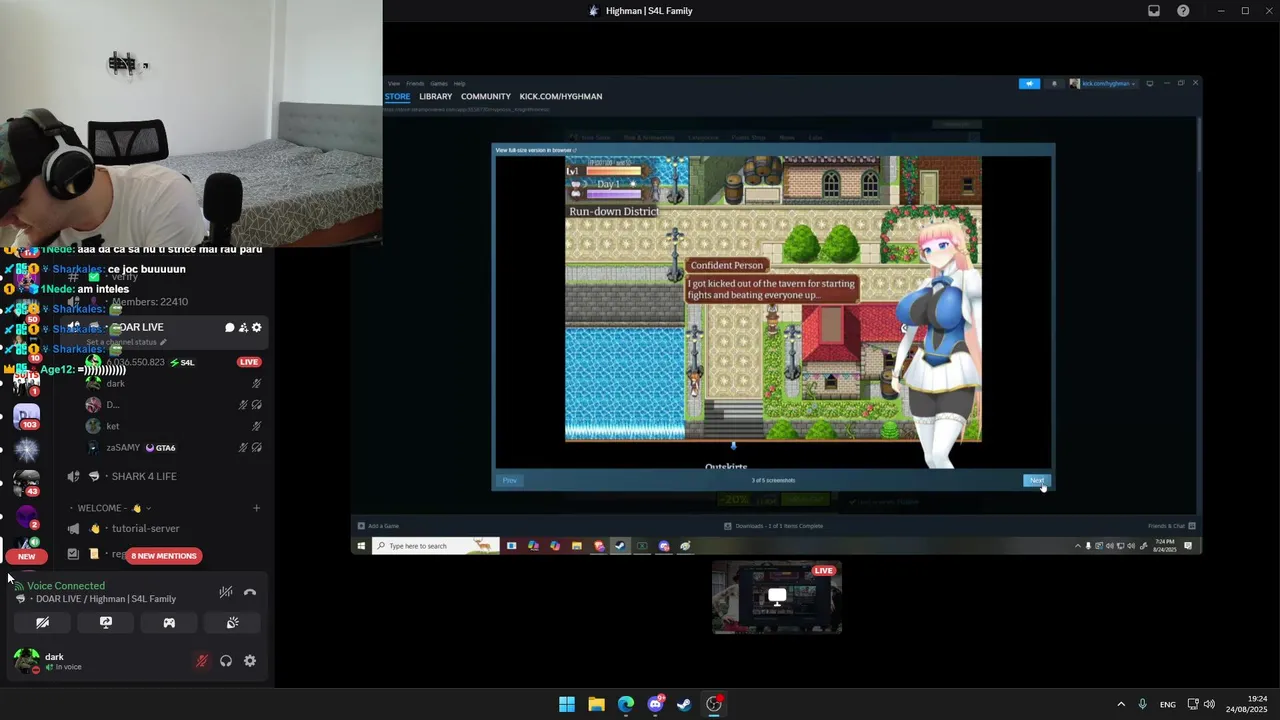Click red LIVE badge beside S4L user
The height and width of the screenshot is (720, 1280).
click(249, 362)
